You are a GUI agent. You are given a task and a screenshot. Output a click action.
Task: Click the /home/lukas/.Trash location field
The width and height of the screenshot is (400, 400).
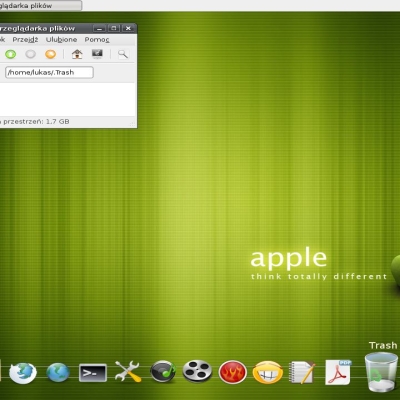tap(49, 72)
